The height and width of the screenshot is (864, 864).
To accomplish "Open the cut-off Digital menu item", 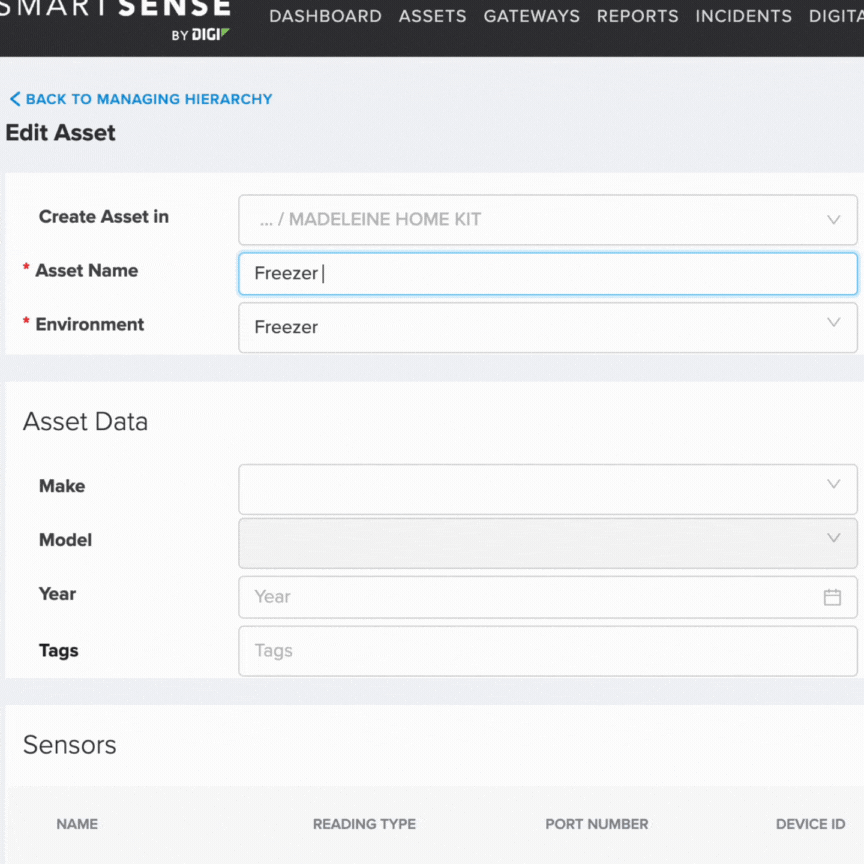I will (x=836, y=16).
